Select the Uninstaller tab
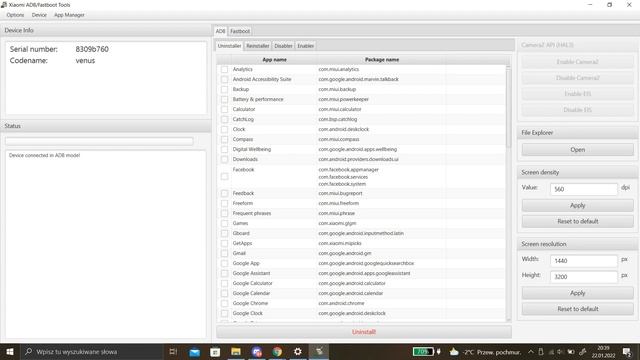The image size is (640, 360). click(x=229, y=46)
